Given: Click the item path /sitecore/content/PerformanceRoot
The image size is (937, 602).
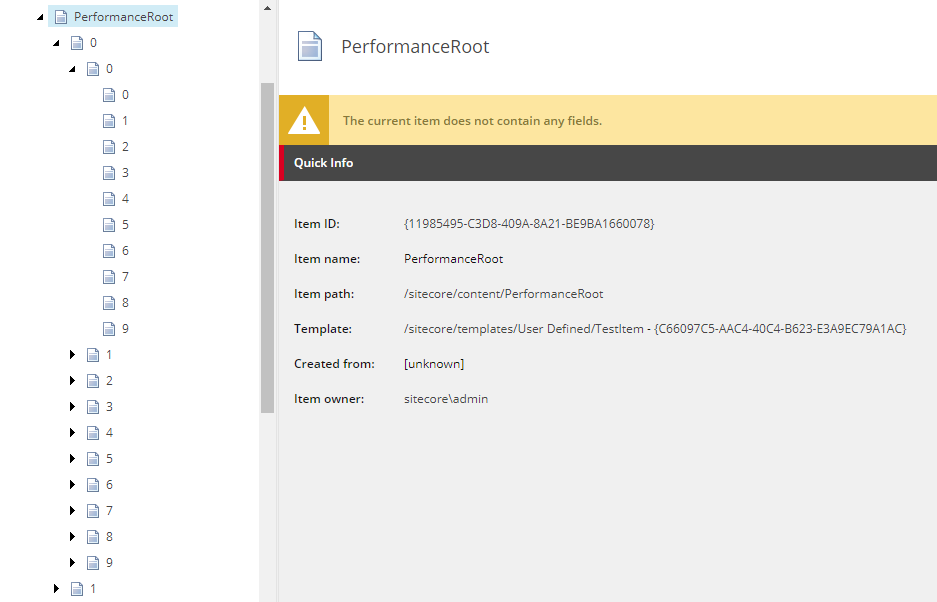Looking at the screenshot, I should [504, 294].
